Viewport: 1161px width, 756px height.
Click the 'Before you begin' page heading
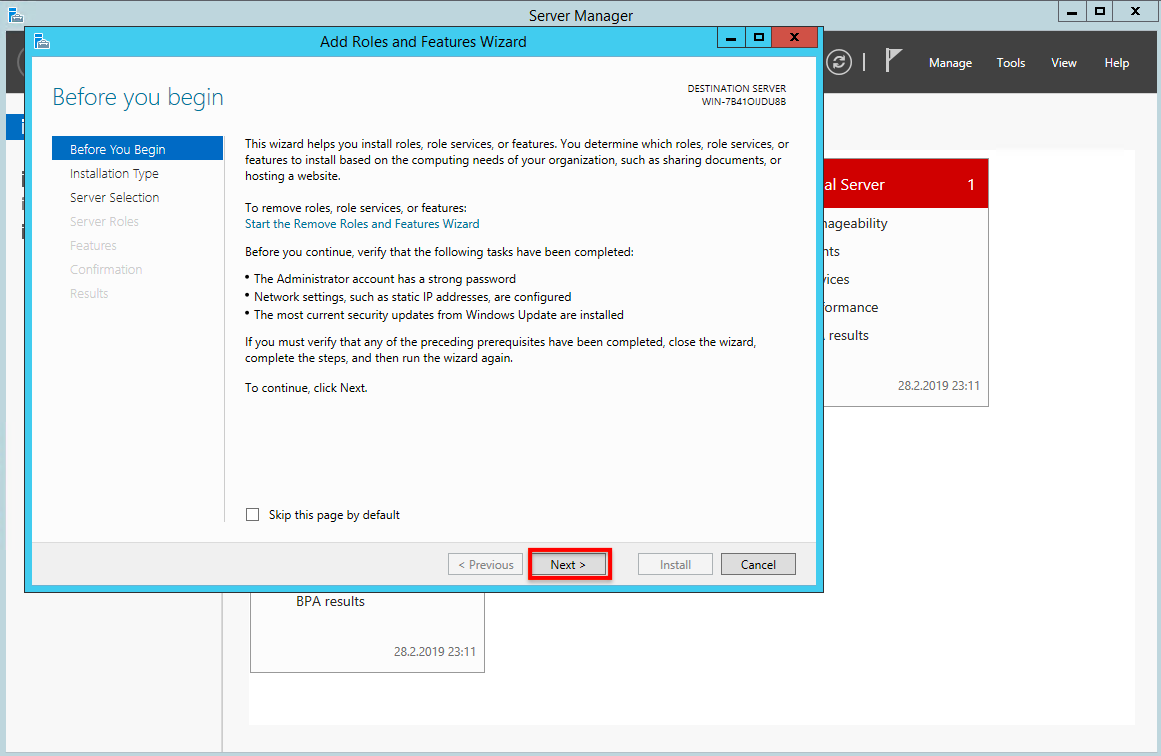[x=138, y=97]
